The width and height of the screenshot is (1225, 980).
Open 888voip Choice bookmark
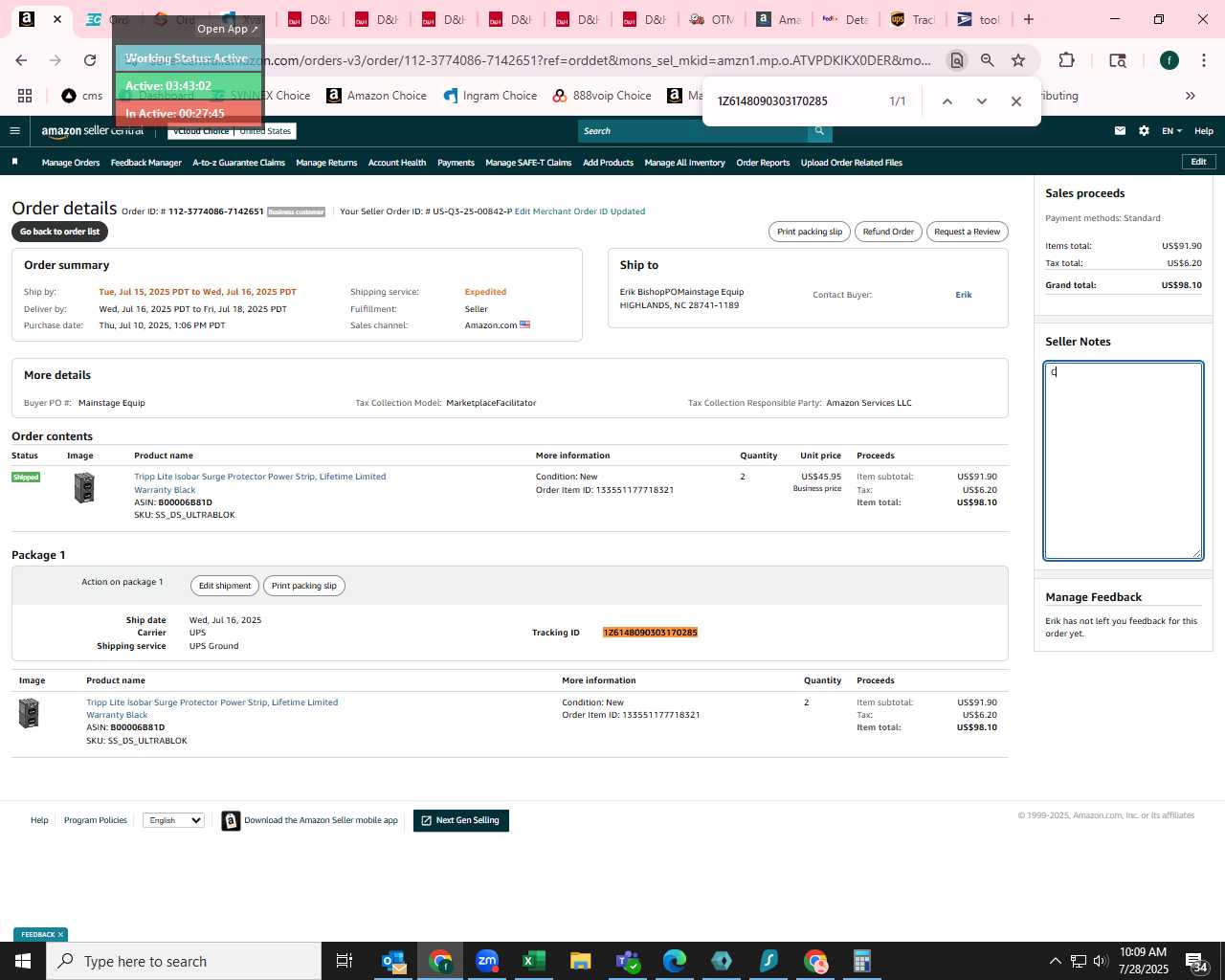(602, 96)
